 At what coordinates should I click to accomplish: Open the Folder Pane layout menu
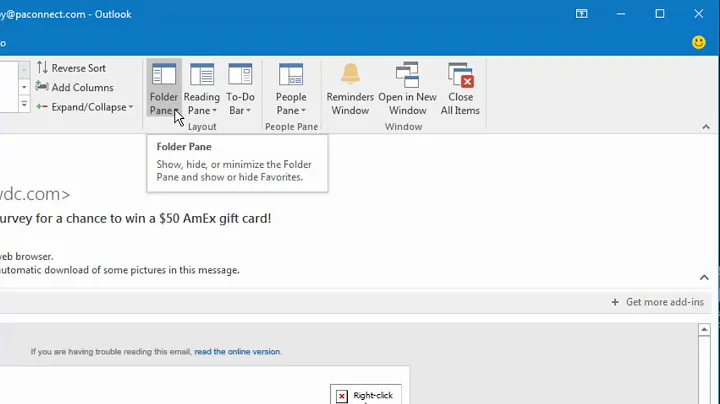tap(163, 89)
